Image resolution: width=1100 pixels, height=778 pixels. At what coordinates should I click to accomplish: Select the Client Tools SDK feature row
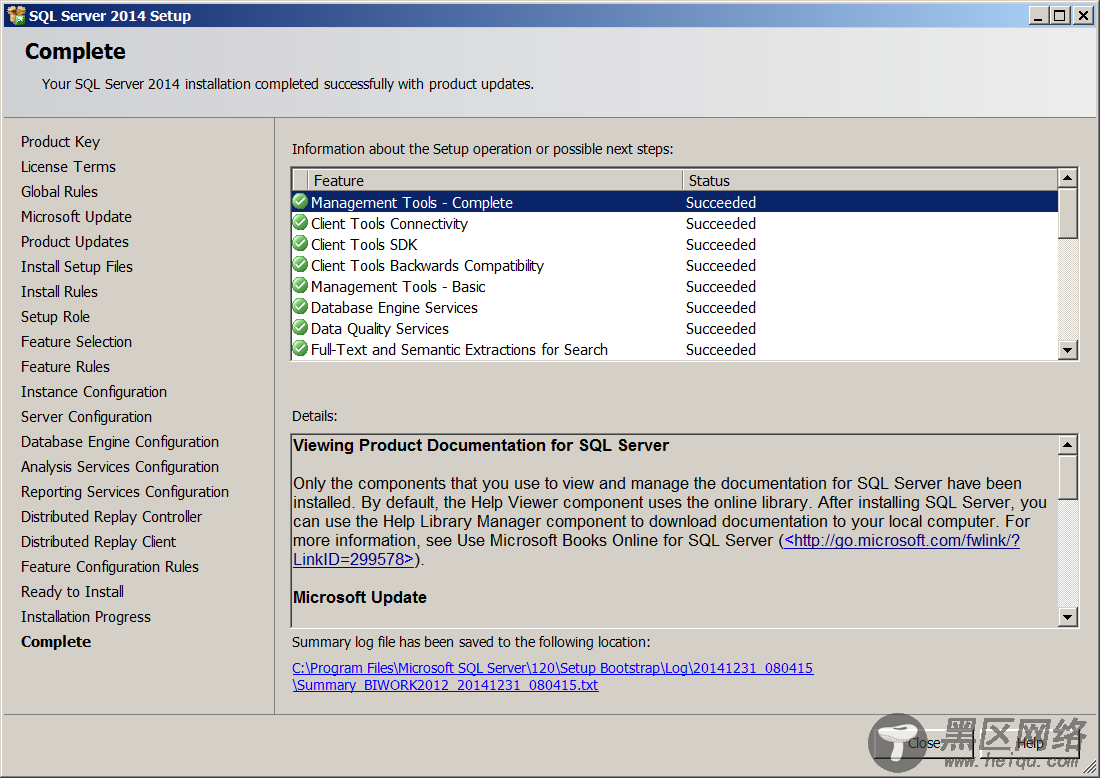click(675, 244)
